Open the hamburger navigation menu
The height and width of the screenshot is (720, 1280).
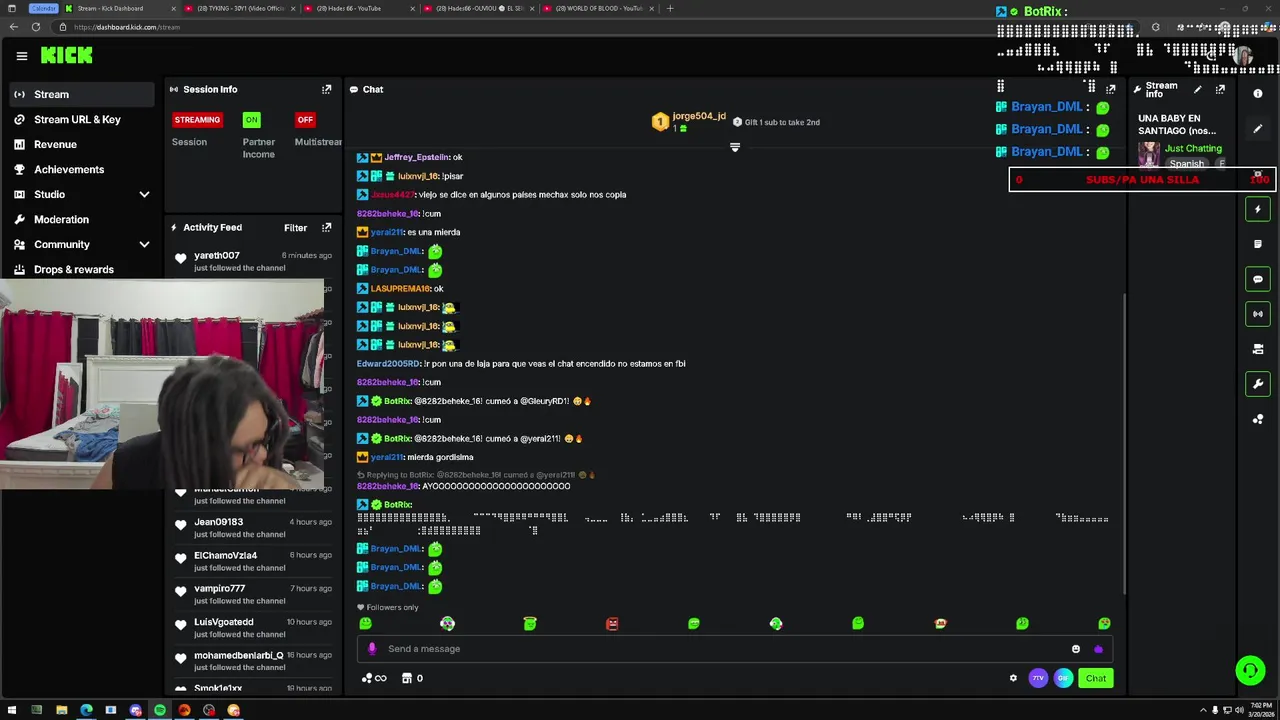point(21,56)
